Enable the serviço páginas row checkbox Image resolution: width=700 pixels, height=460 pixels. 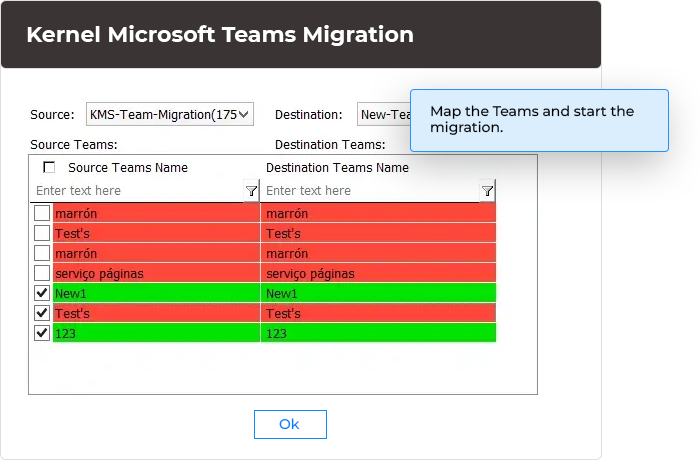(x=42, y=273)
